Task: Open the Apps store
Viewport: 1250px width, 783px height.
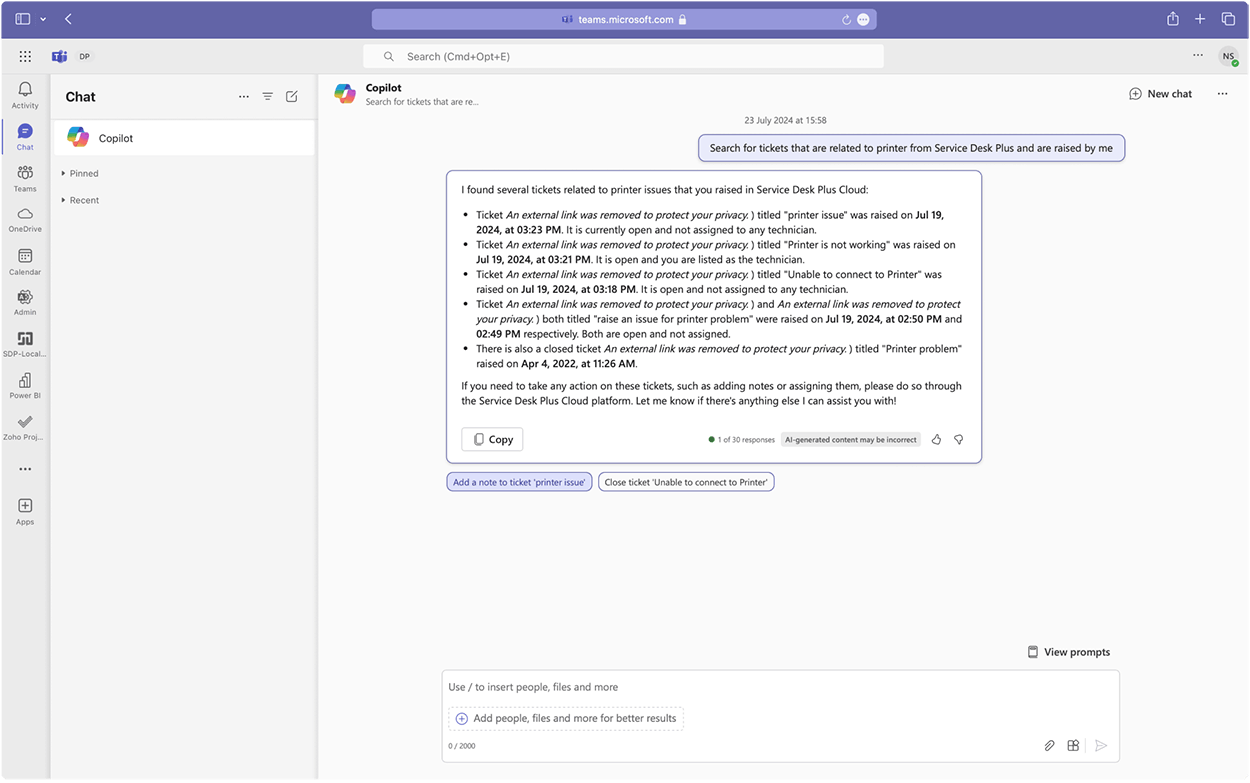Action: (x=25, y=512)
